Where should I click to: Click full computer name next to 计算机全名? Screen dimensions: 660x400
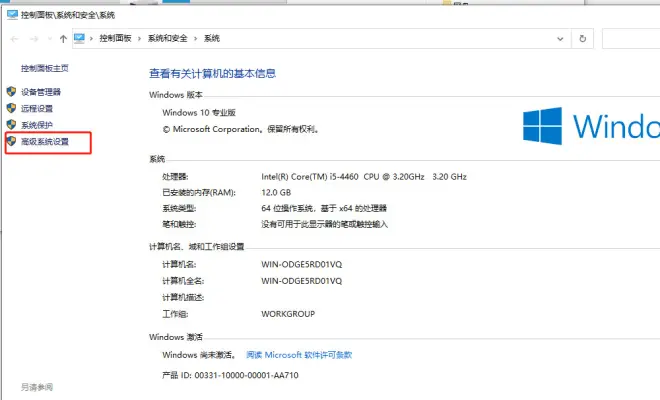pyautogui.click(x=301, y=281)
